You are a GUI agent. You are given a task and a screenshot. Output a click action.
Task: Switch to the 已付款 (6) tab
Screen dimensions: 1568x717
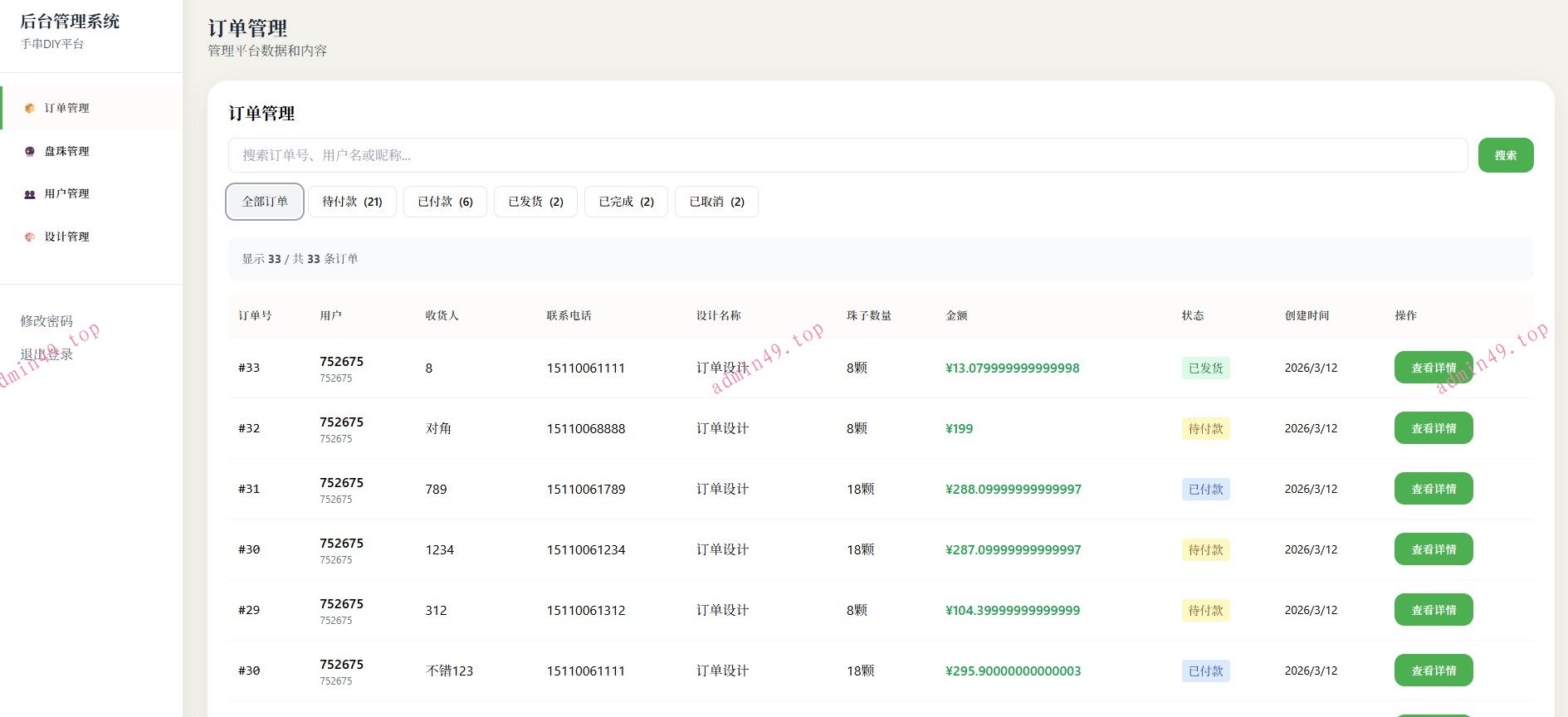[x=445, y=202]
